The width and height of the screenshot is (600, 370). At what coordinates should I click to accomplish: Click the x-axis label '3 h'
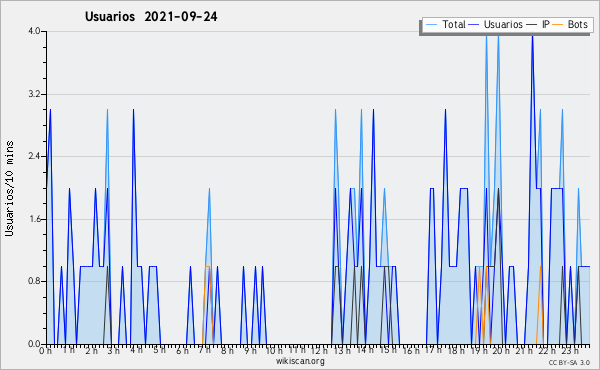pos(114,350)
